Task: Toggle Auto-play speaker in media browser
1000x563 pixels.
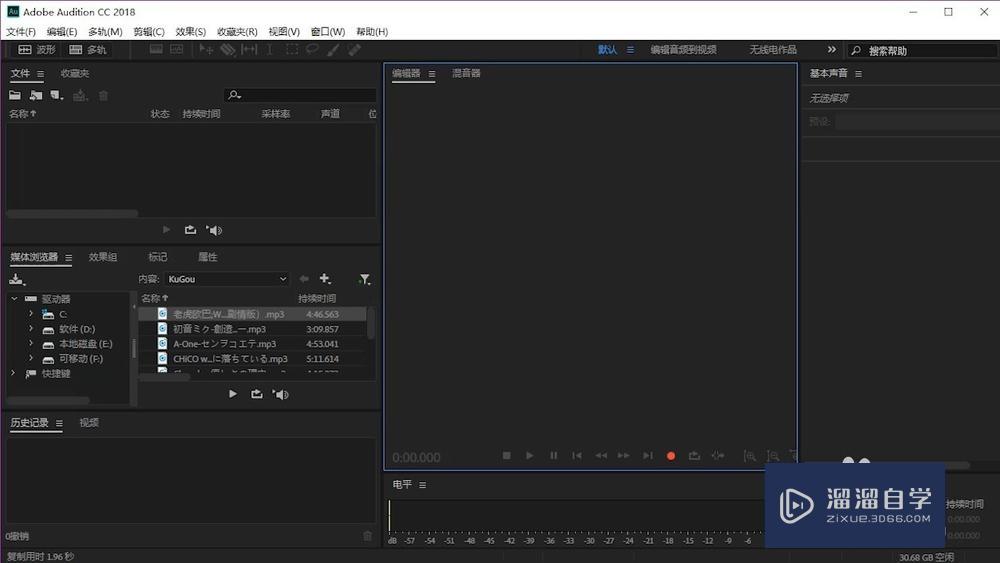Action: 281,394
